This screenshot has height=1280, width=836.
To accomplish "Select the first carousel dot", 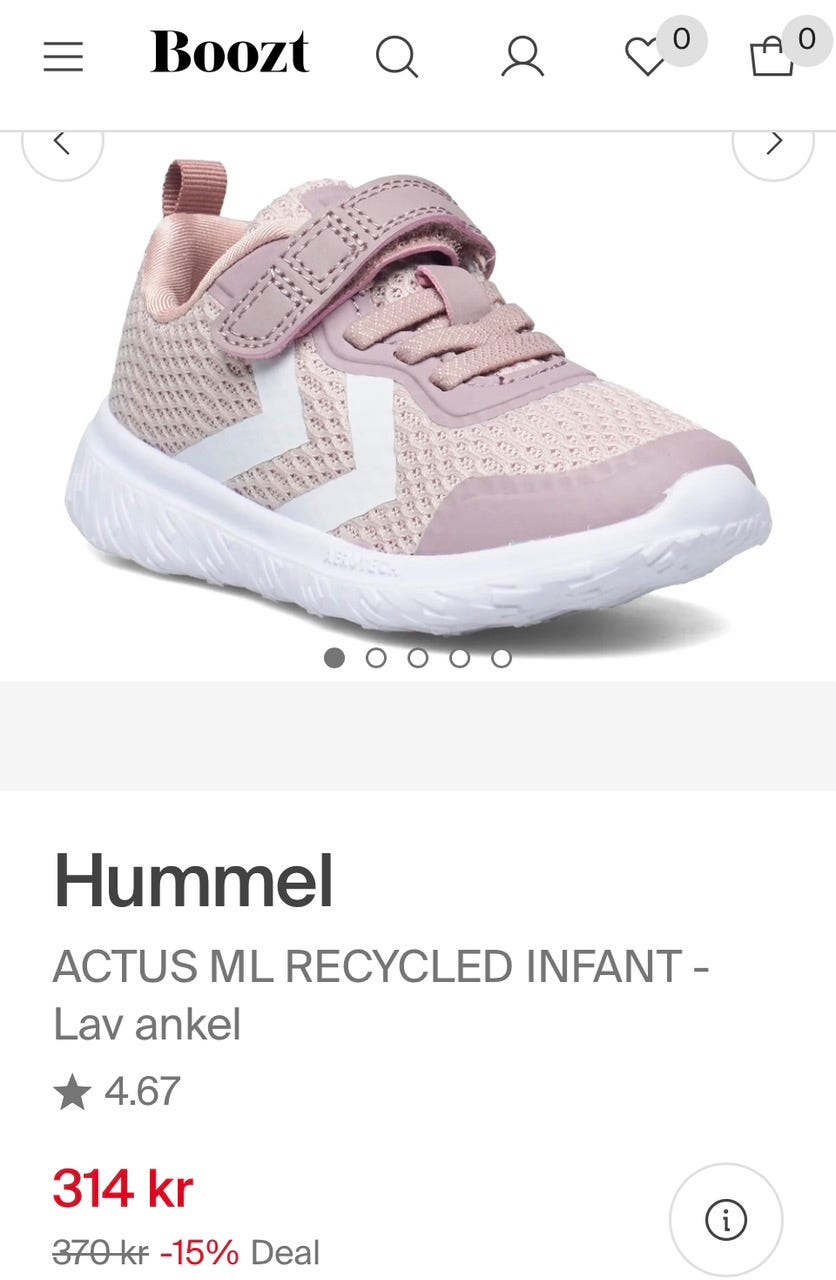I will 335,658.
